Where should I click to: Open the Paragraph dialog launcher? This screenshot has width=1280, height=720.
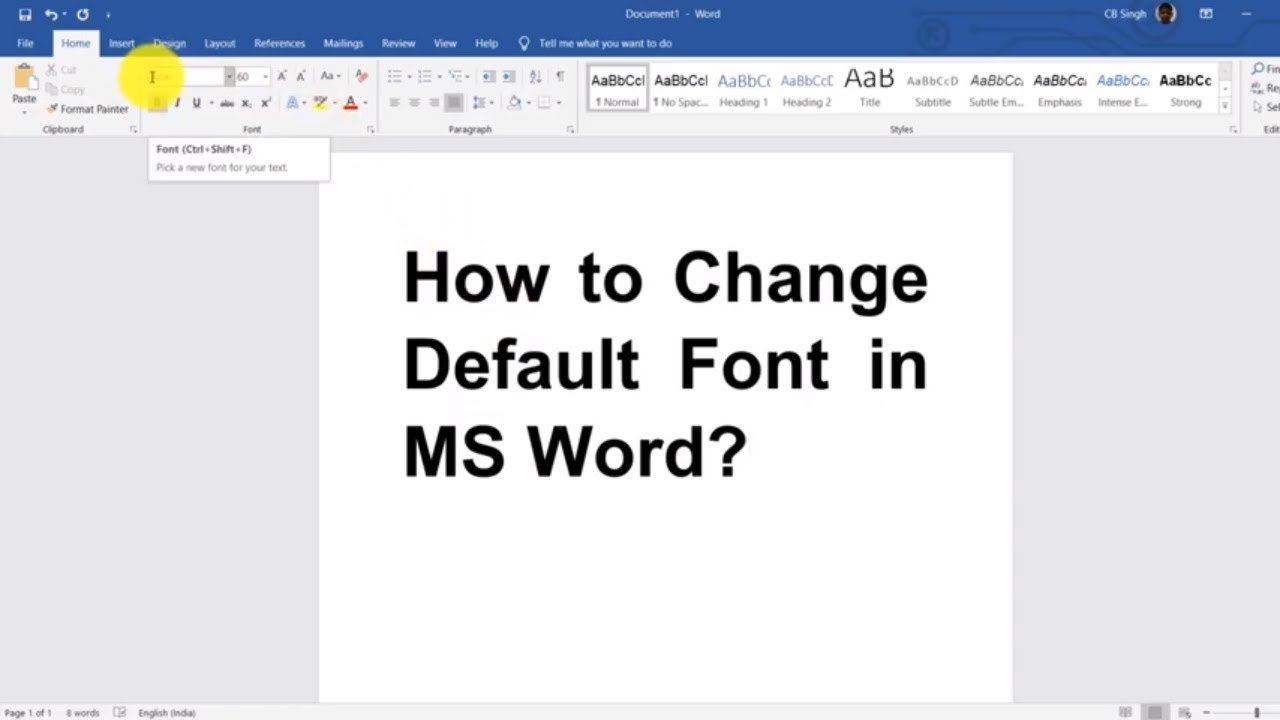click(x=571, y=130)
